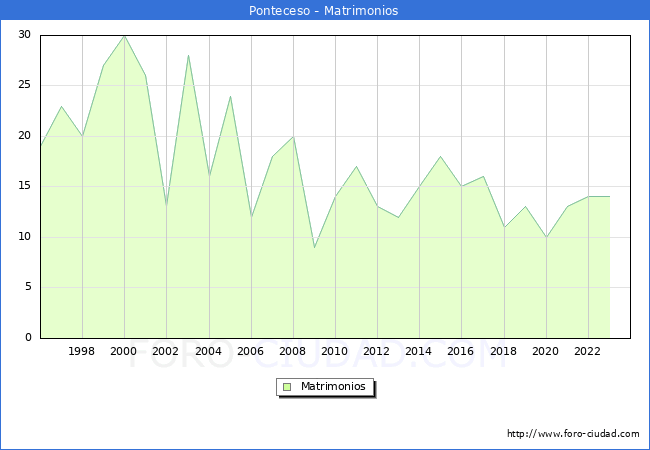Click the 2005 peak at 24 marriages
The width and height of the screenshot is (650, 450).
(x=230, y=96)
